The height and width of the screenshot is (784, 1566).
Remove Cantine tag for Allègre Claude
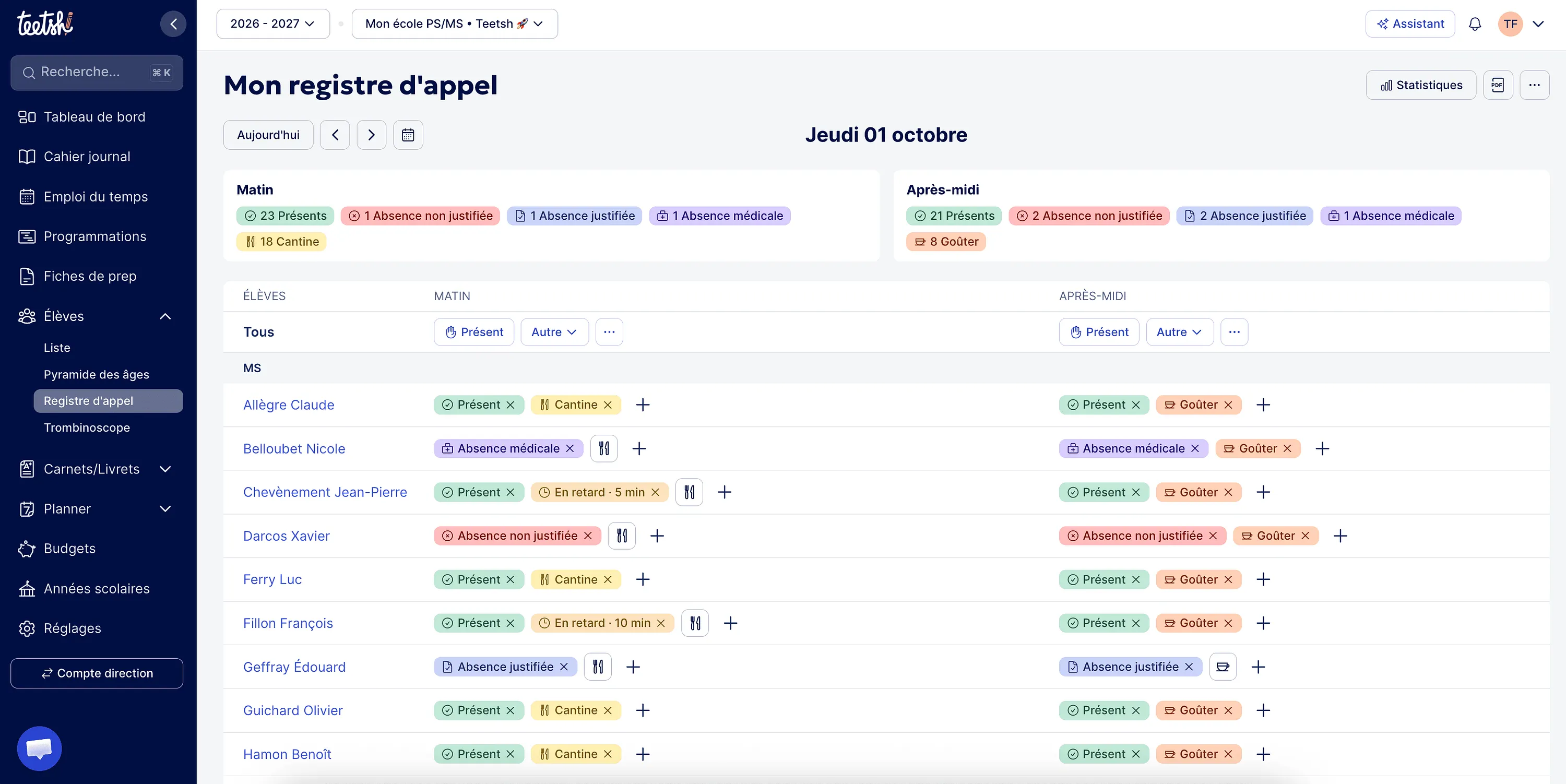[608, 405]
